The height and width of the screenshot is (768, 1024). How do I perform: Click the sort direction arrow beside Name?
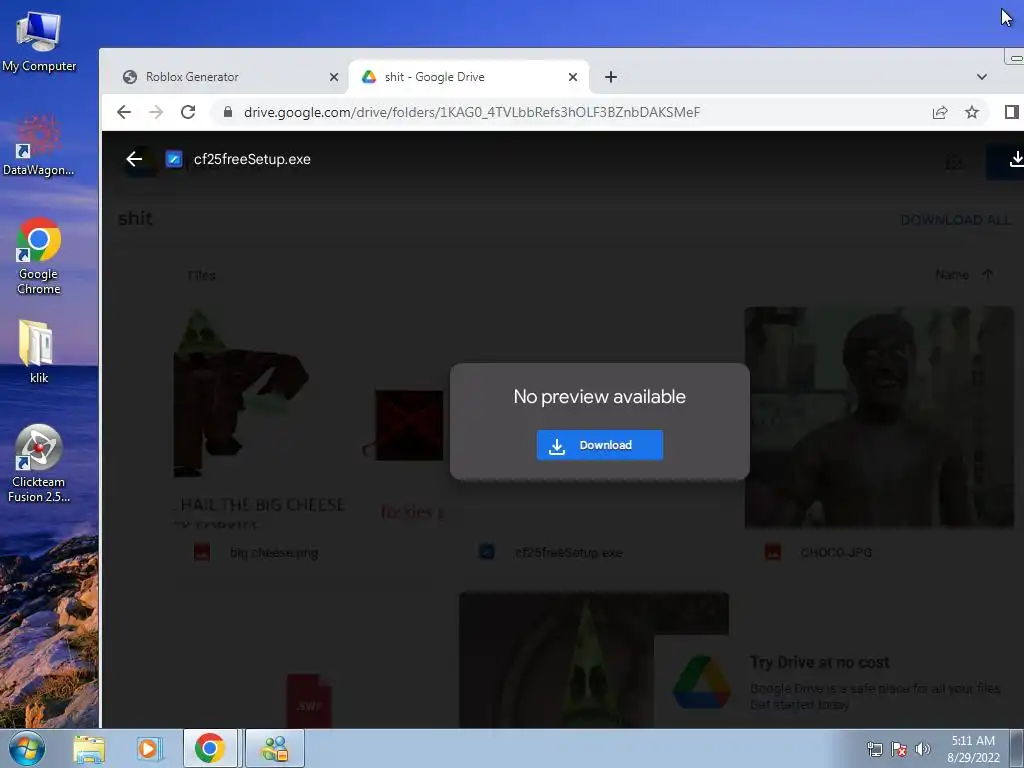click(x=987, y=275)
